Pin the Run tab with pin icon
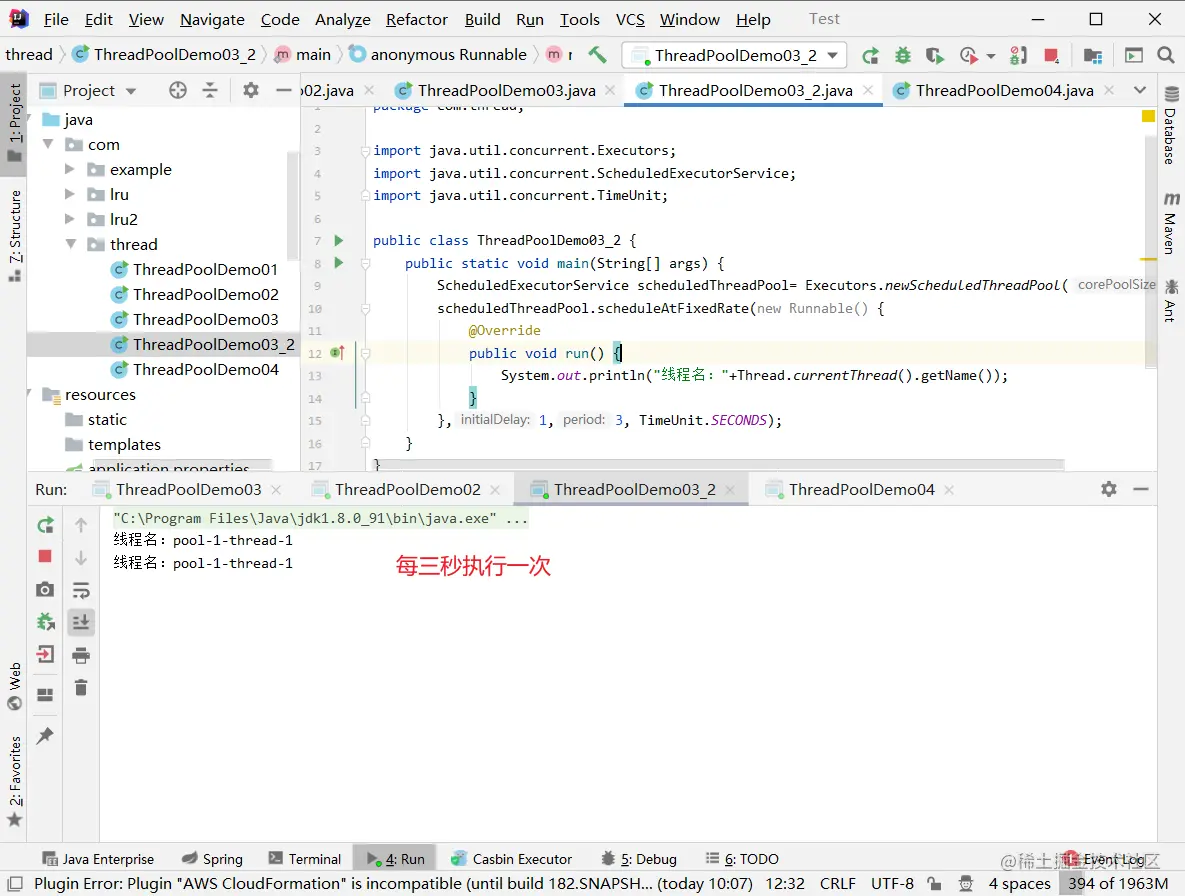 pyautogui.click(x=45, y=735)
